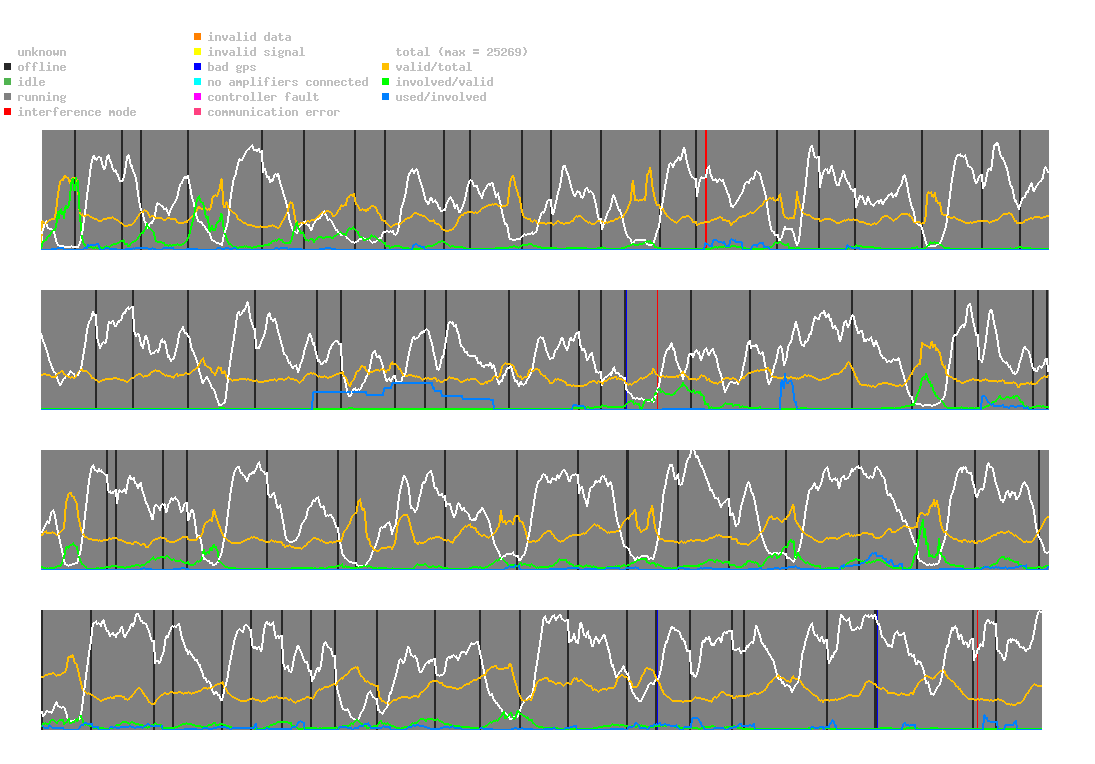Click the green idle background swatch
The height and width of the screenshot is (764, 1095).
8,82
